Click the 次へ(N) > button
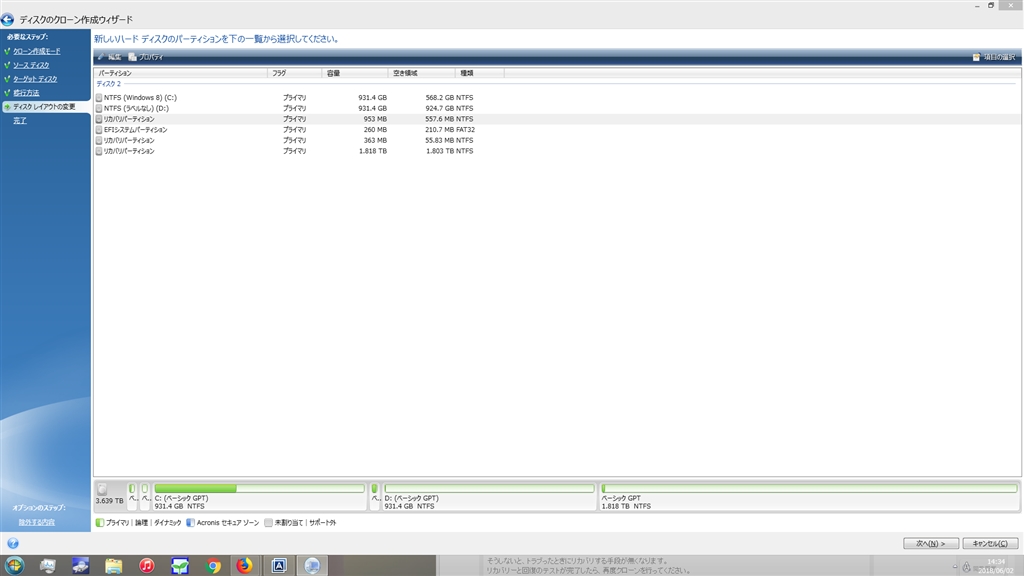The height and width of the screenshot is (576, 1024). 931,543
